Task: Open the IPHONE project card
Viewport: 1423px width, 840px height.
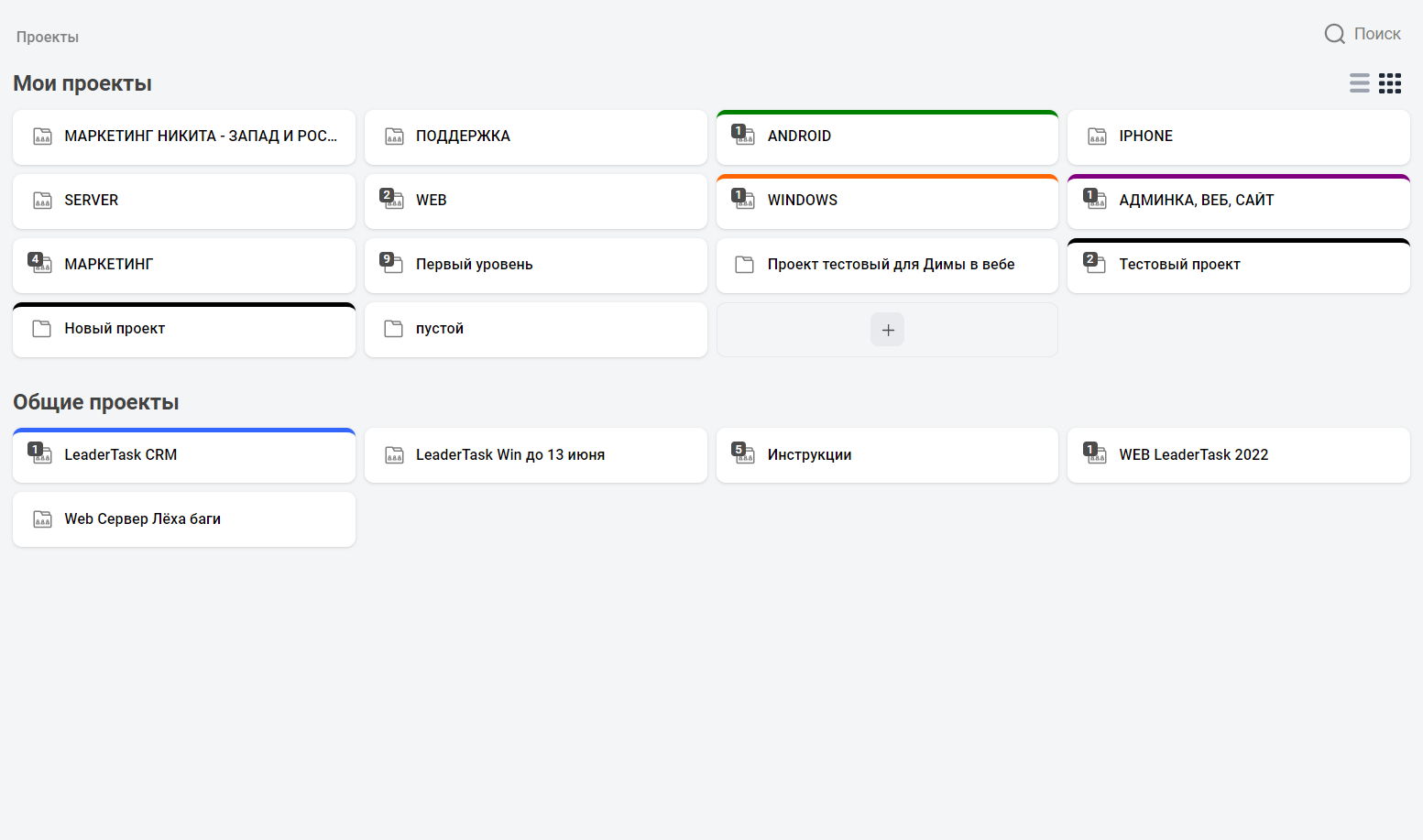Action: (x=1239, y=137)
